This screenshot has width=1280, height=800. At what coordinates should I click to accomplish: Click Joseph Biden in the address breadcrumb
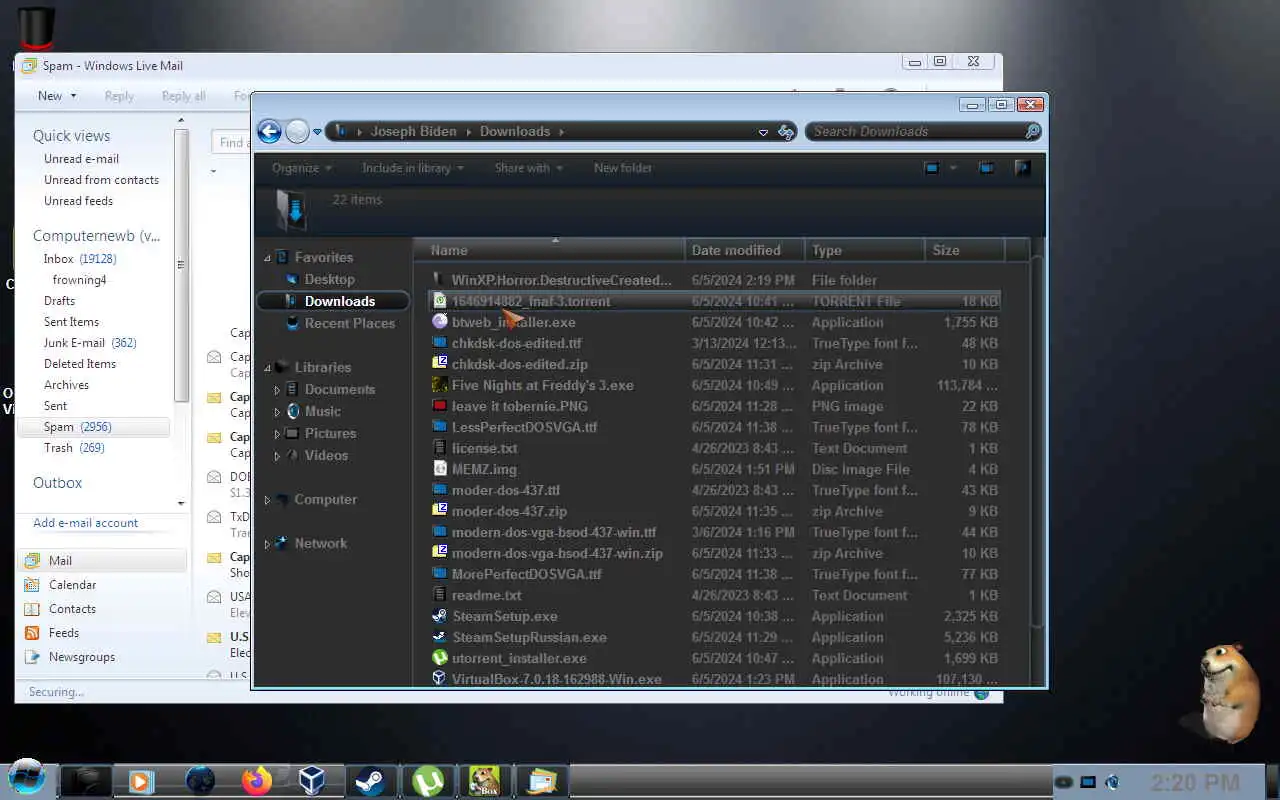pos(414,131)
